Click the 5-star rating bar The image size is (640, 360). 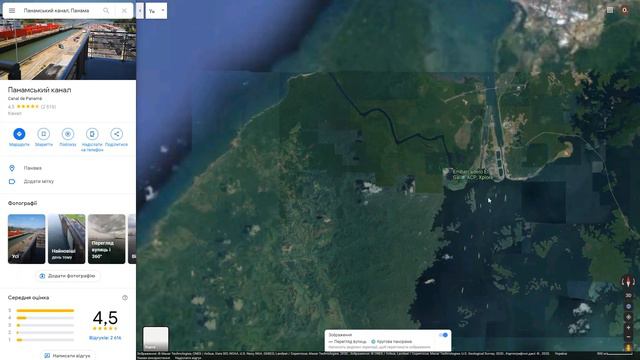(45, 311)
